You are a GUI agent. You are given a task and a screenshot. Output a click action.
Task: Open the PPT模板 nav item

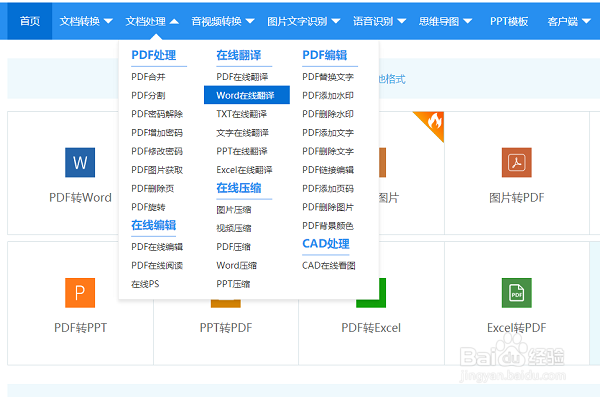509,21
